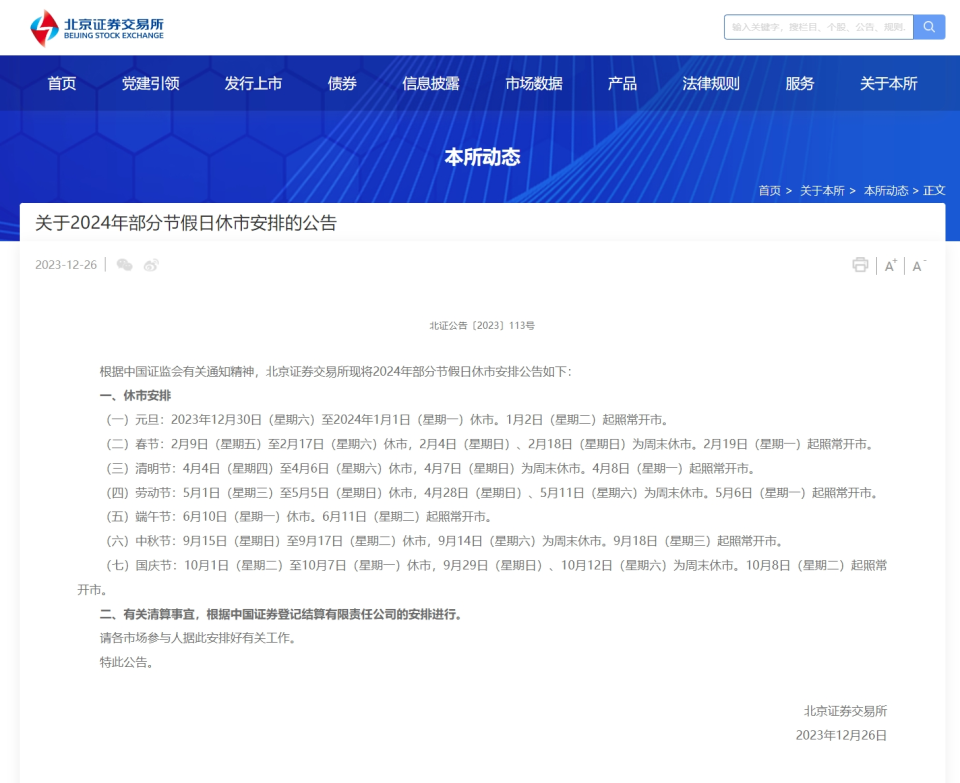Open the 首页 navigation menu item
The image size is (960, 783).
click(x=62, y=83)
